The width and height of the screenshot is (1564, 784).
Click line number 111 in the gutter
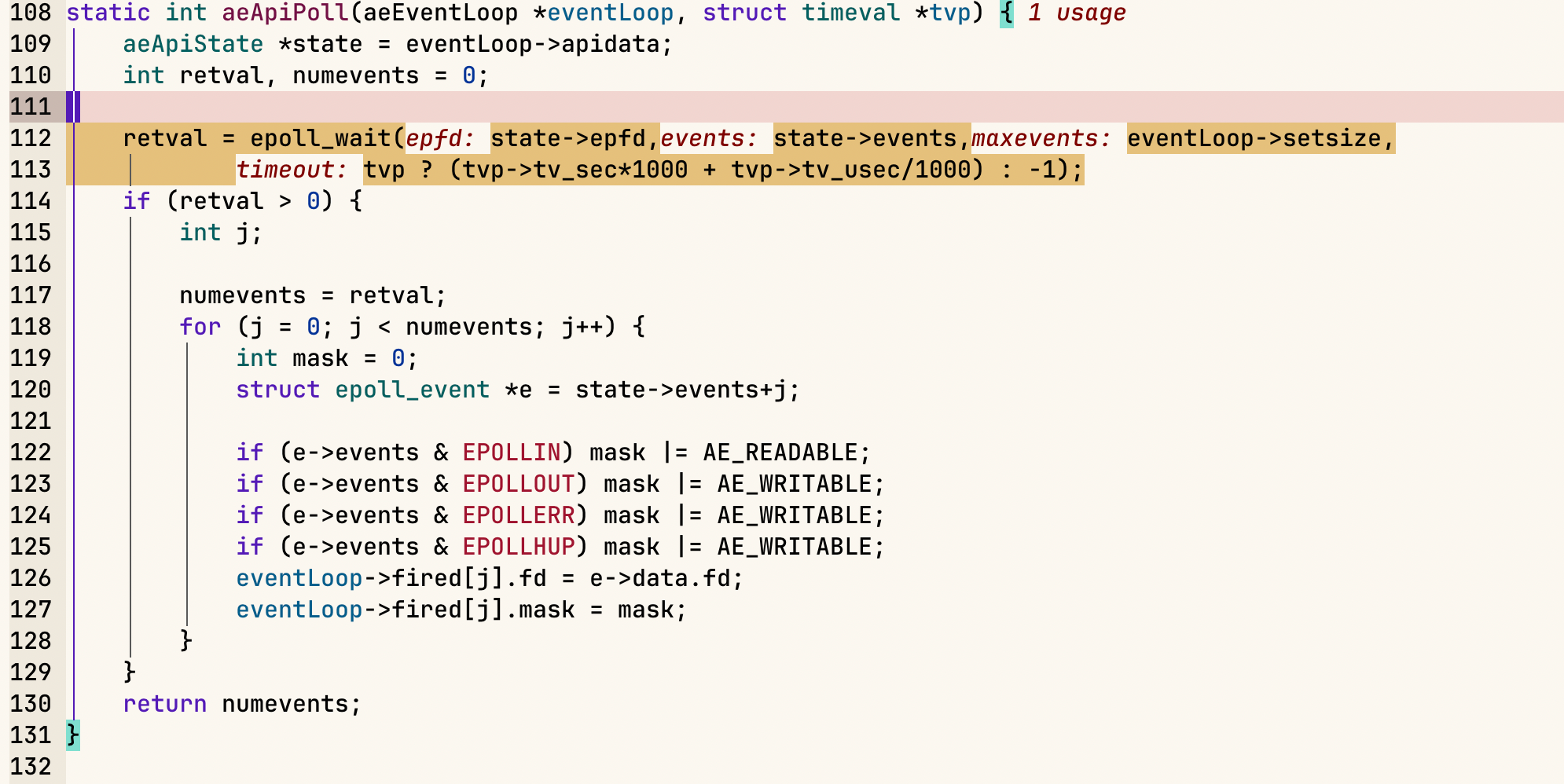pyautogui.click(x=31, y=107)
